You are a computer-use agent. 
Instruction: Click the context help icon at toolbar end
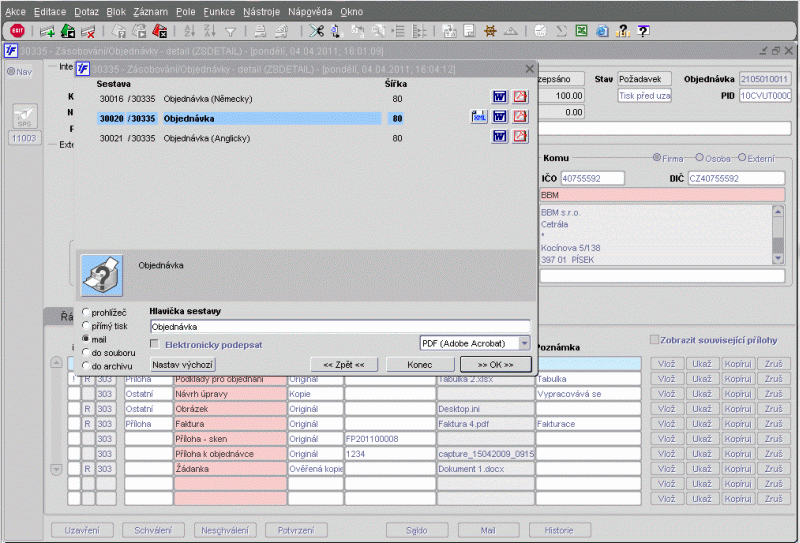tap(643, 31)
